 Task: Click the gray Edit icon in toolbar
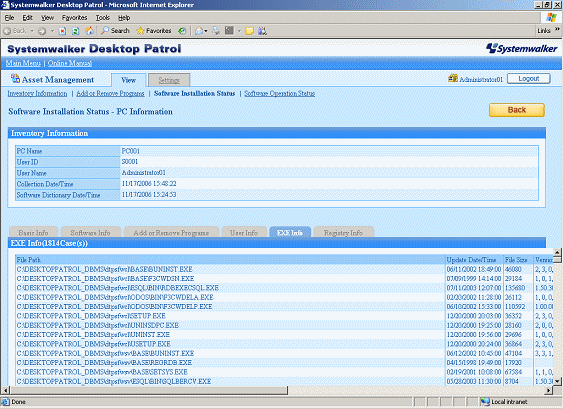(229, 31)
